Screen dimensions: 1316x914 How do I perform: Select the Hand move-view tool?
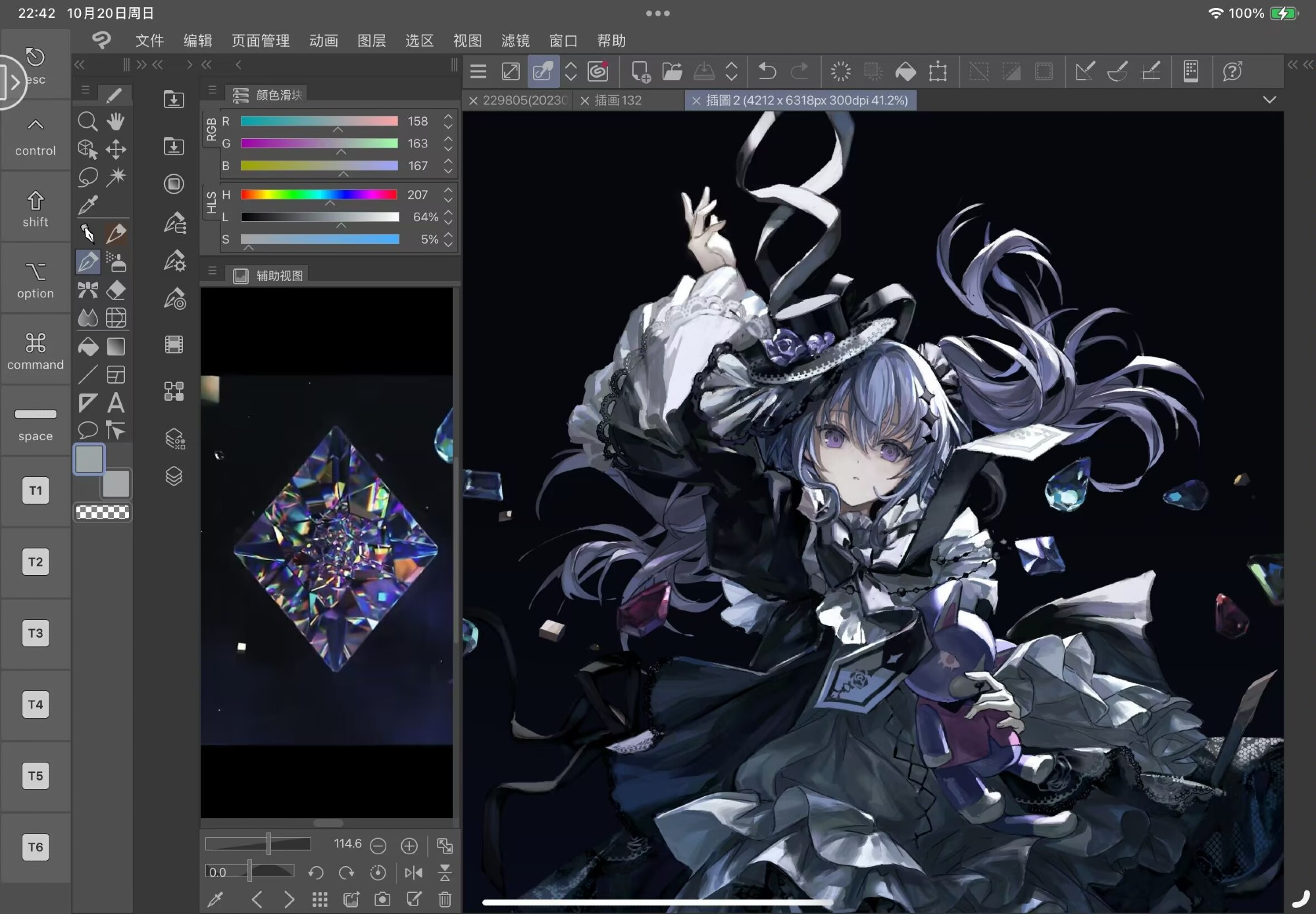click(116, 122)
